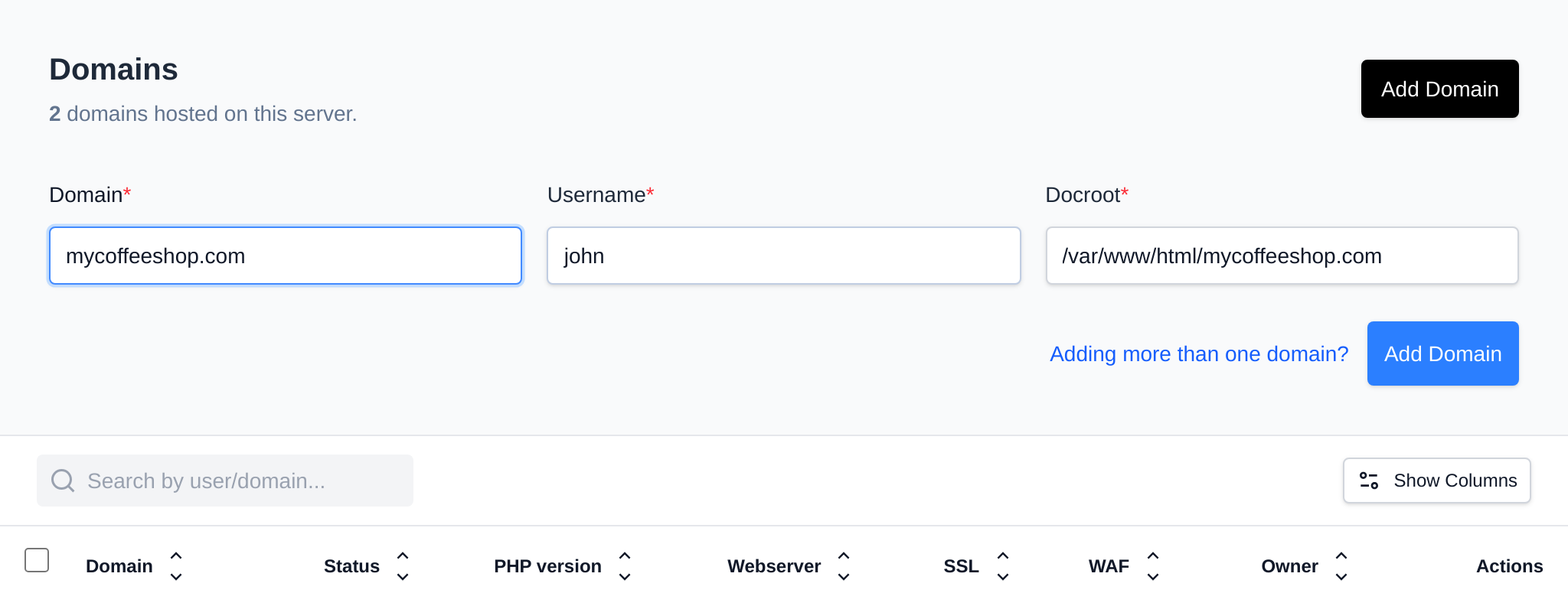The height and width of the screenshot is (606, 1568).
Task: Click the Docroot field label
Action: click(1086, 195)
